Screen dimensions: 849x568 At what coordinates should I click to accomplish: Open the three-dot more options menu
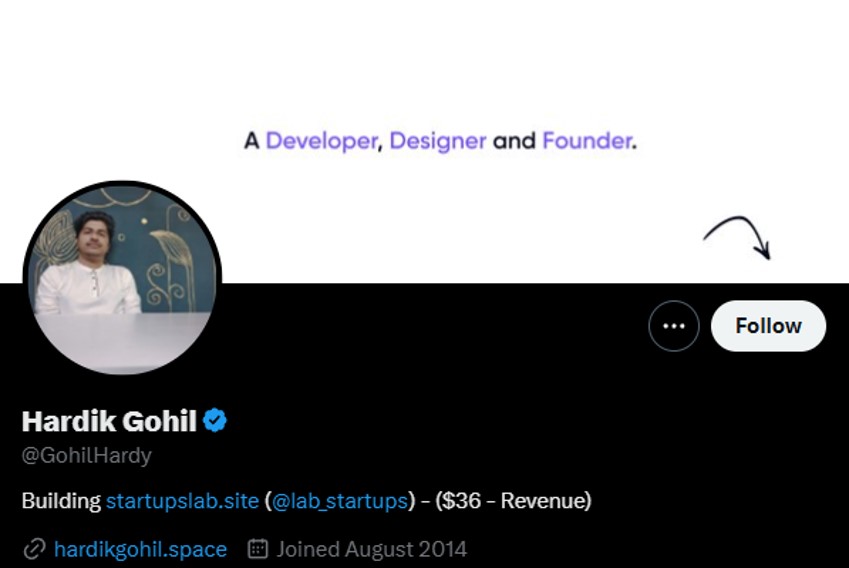click(x=673, y=326)
